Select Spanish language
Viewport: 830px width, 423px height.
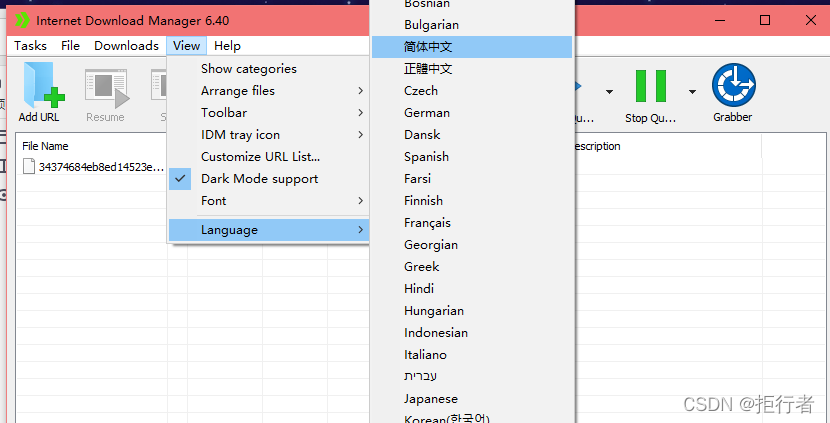tap(472, 157)
